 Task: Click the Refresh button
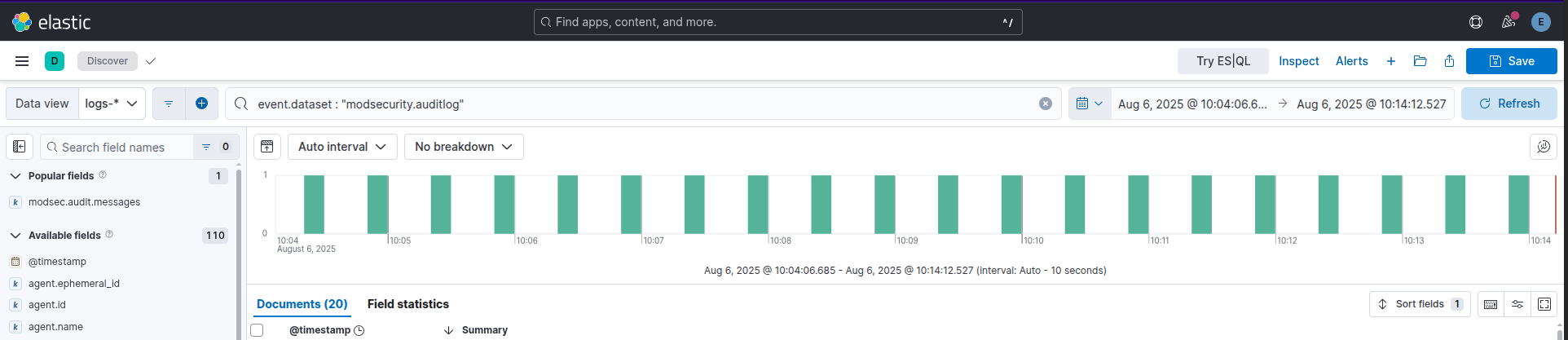coord(1509,104)
